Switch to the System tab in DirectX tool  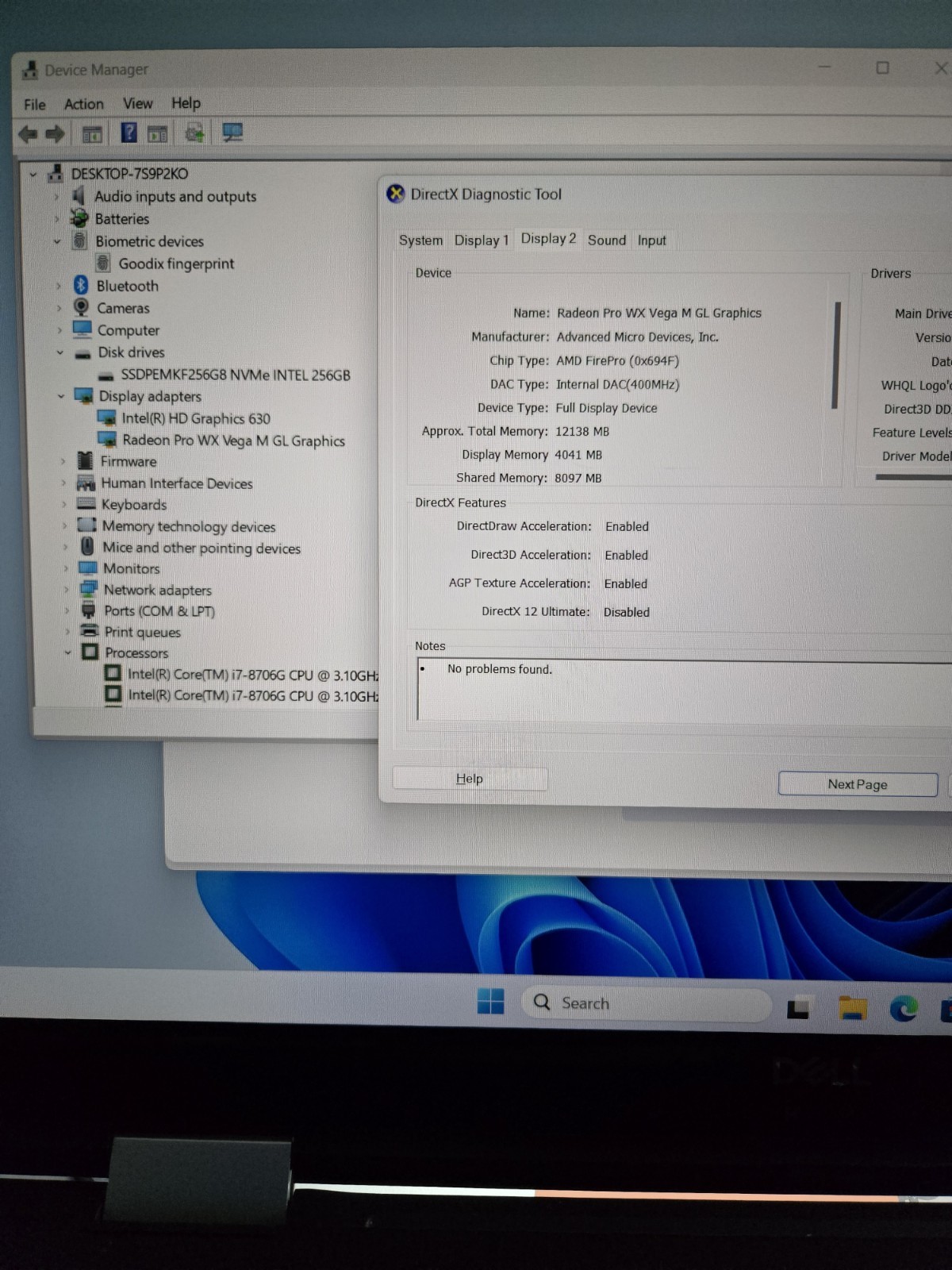[x=420, y=241]
